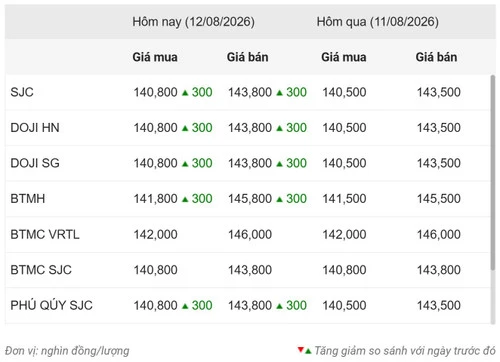Screen dimensions: 500x362
Task: Click BTMC SJC buy price 140,800 today
Action: 155,270
